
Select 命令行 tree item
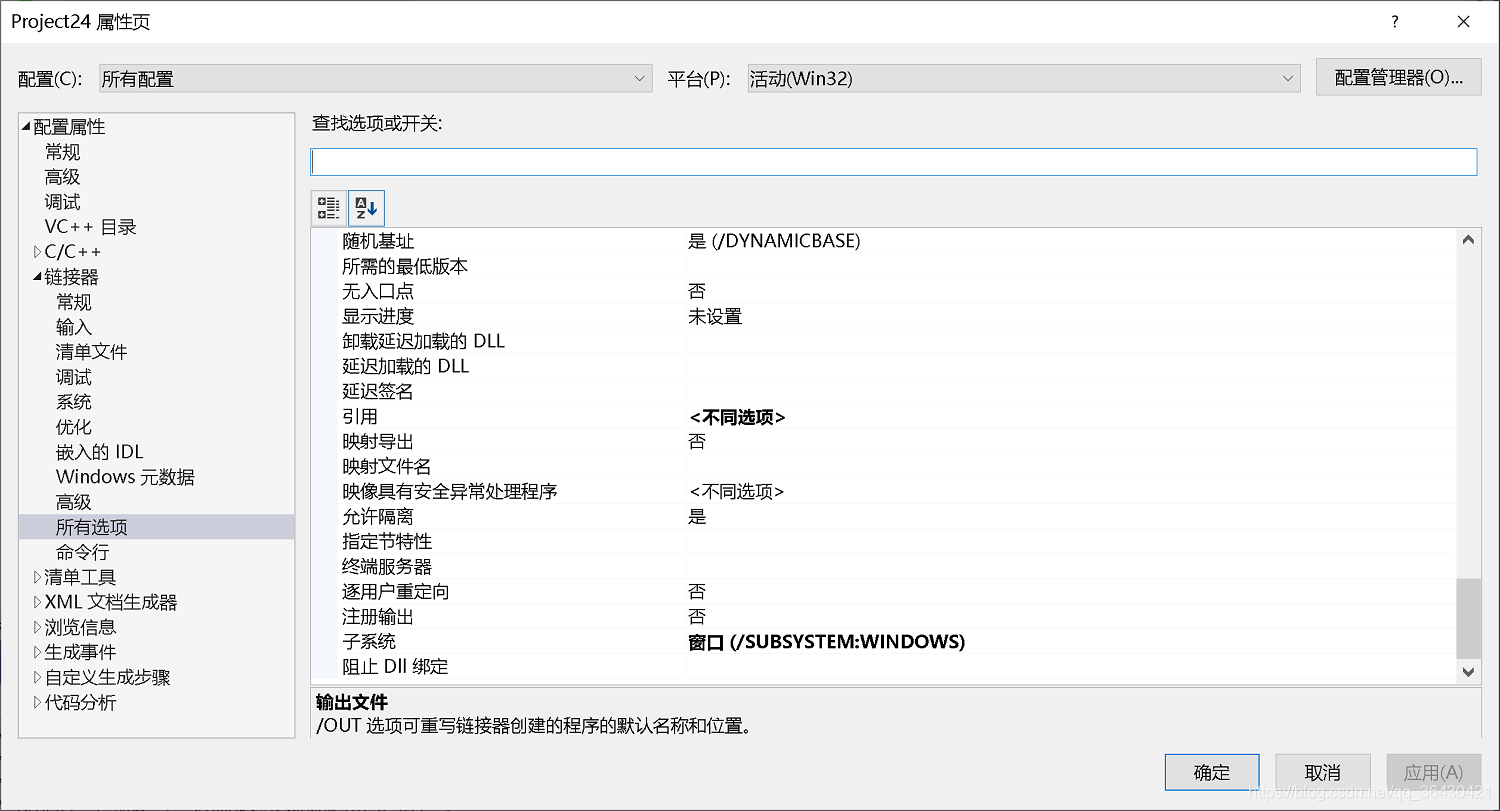[x=83, y=552]
